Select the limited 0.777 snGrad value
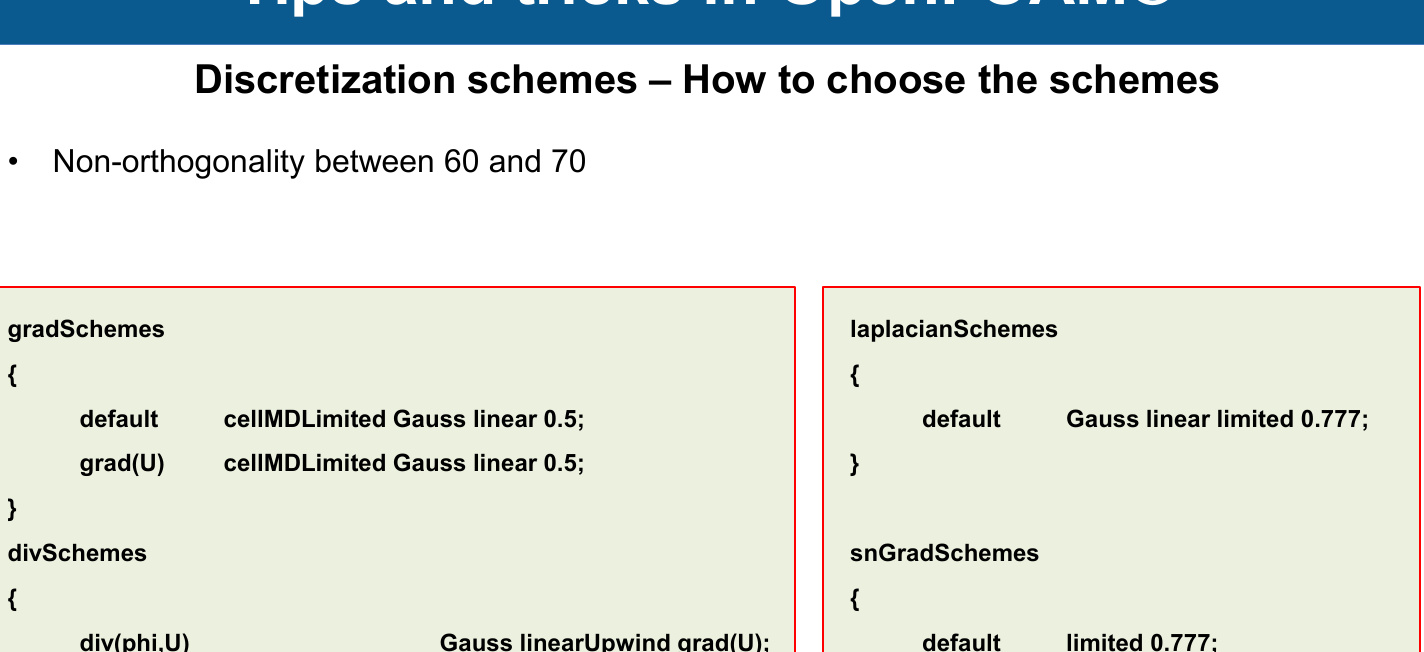 (x=1142, y=641)
